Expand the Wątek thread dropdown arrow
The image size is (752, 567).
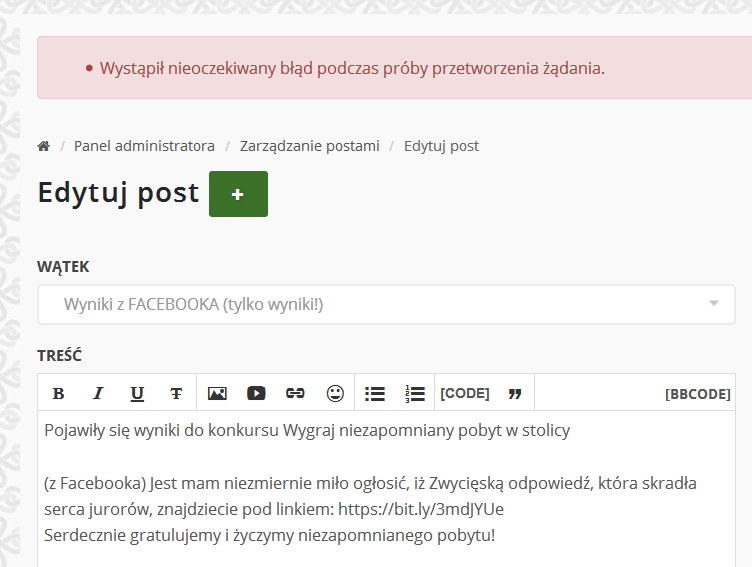(713, 304)
